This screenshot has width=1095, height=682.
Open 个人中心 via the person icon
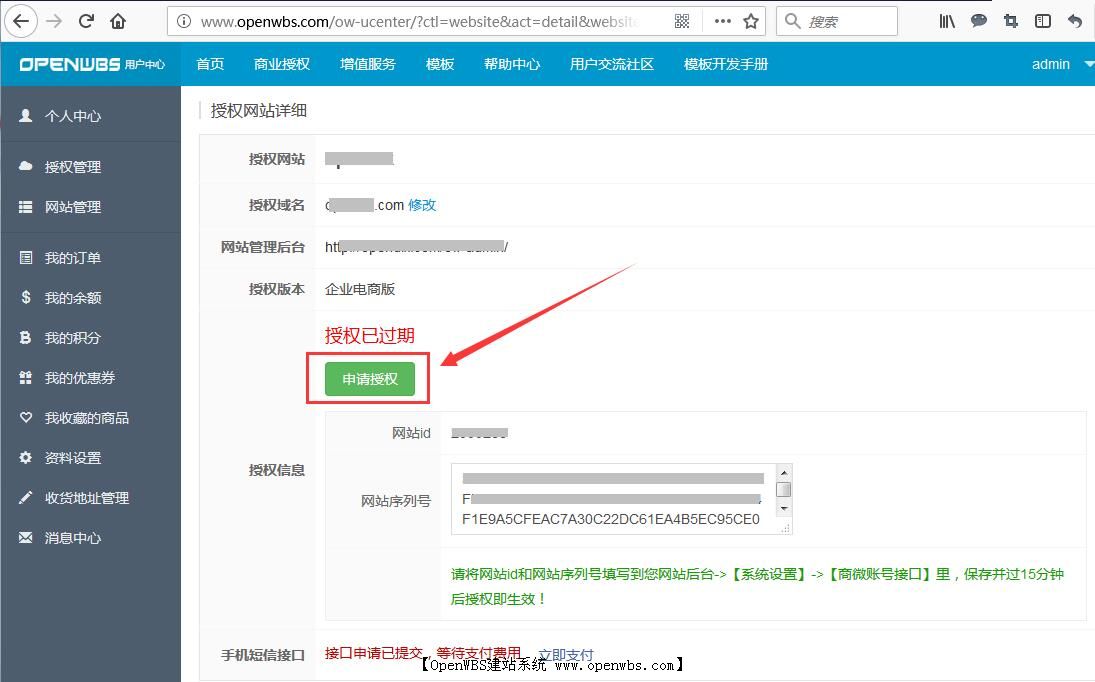coord(25,115)
